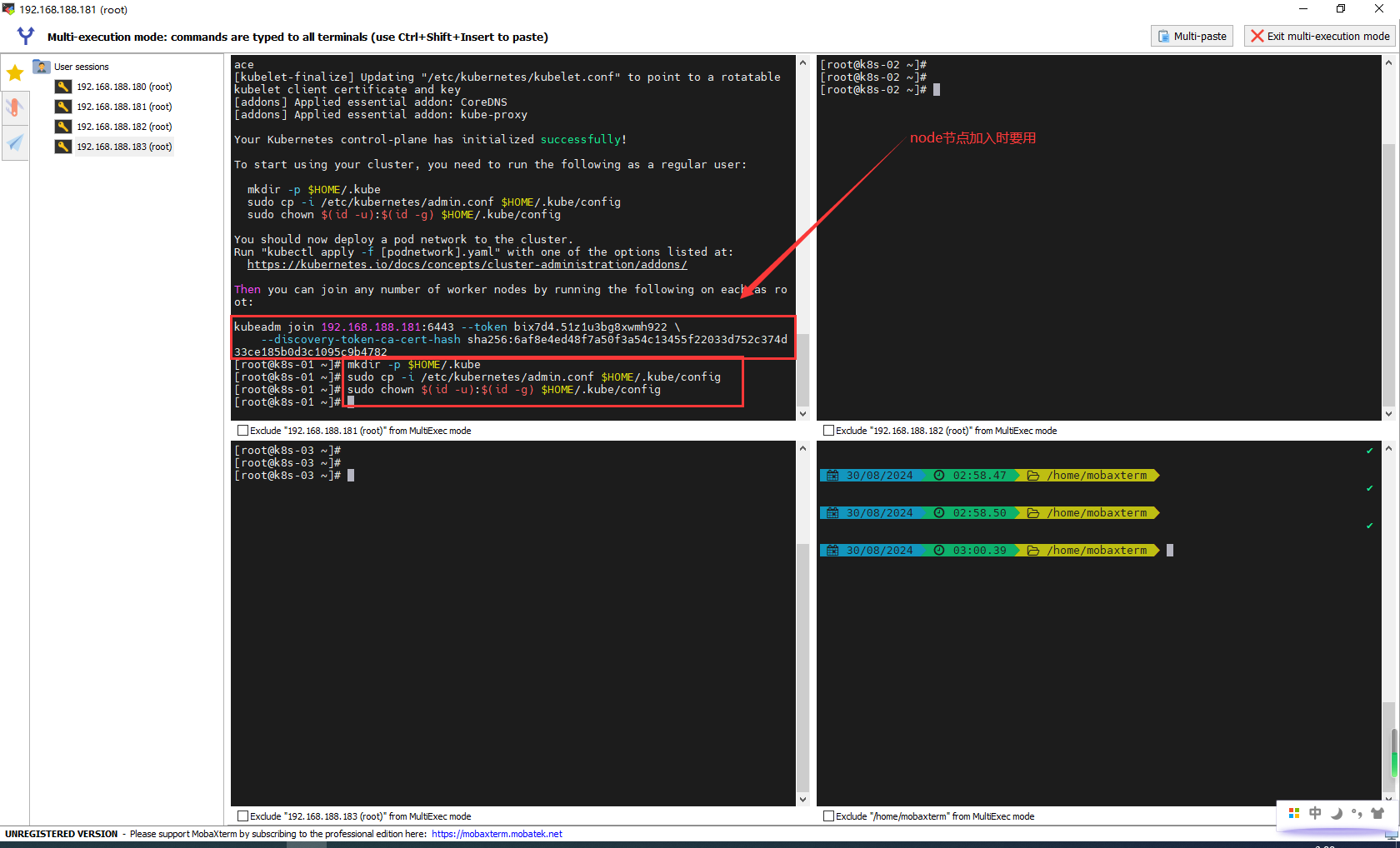This screenshot has height=848, width=1400.
Task: Click the User sessions folder icon
Action: point(41,67)
